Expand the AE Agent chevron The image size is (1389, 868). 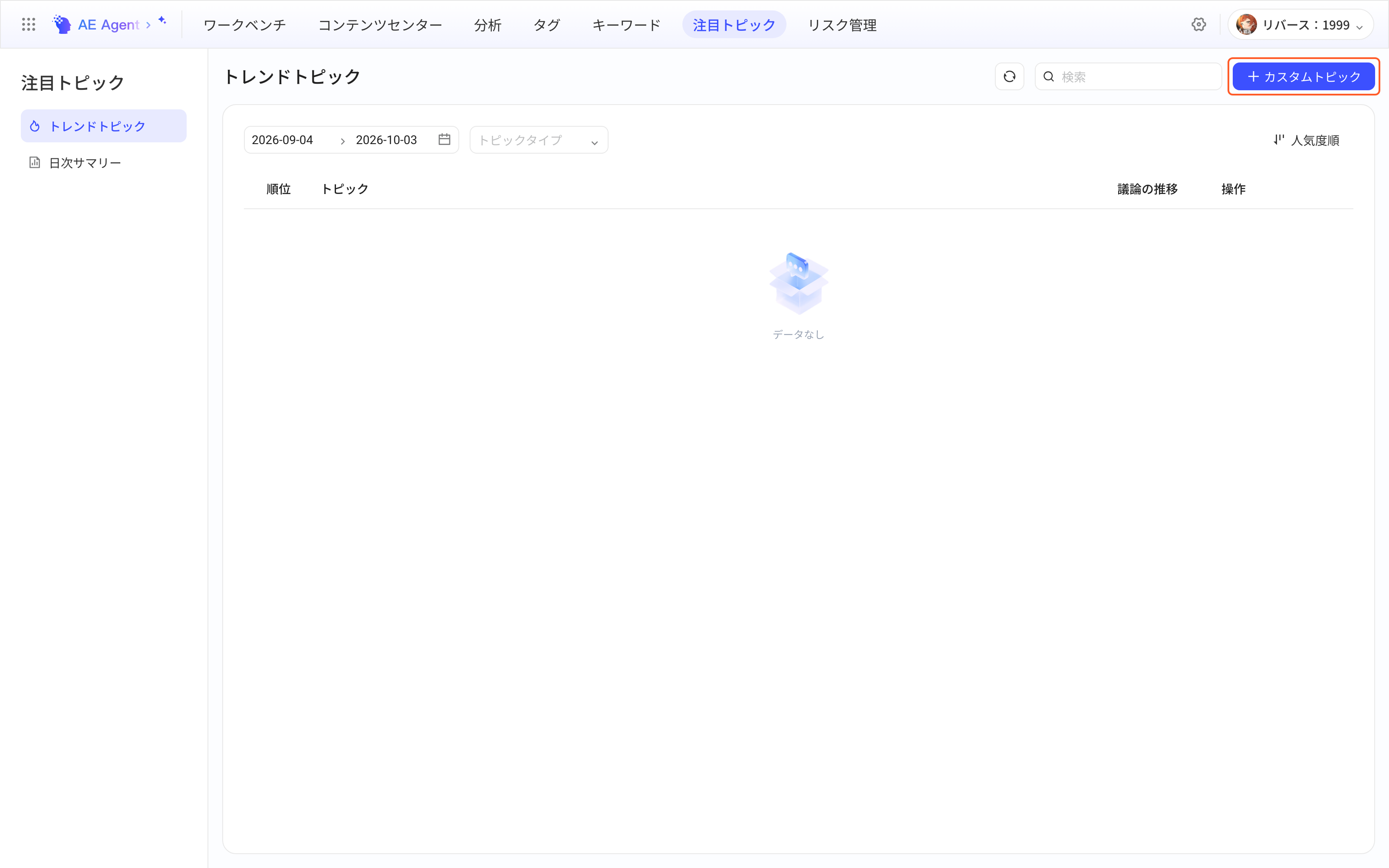148,25
